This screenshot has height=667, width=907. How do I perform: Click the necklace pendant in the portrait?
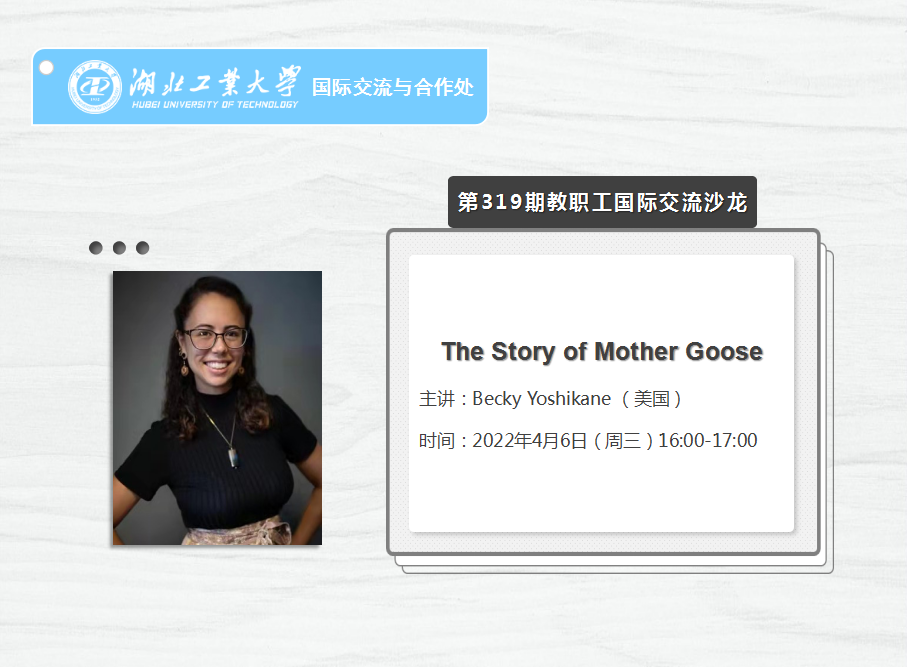click(233, 458)
